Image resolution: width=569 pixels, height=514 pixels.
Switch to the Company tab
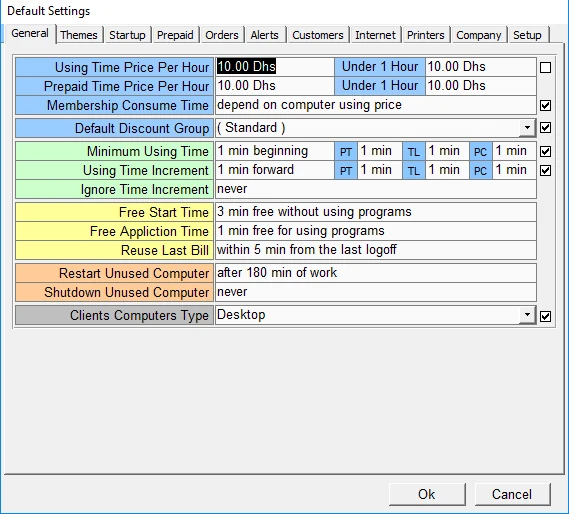pos(479,35)
